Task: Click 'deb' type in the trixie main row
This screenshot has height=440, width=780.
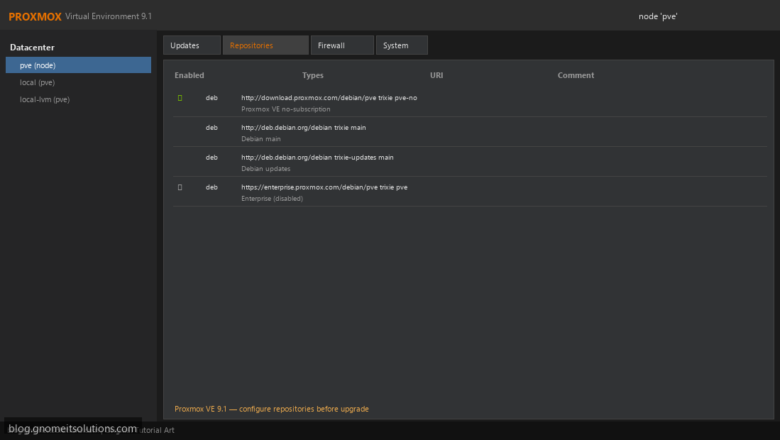Action: click(x=211, y=128)
